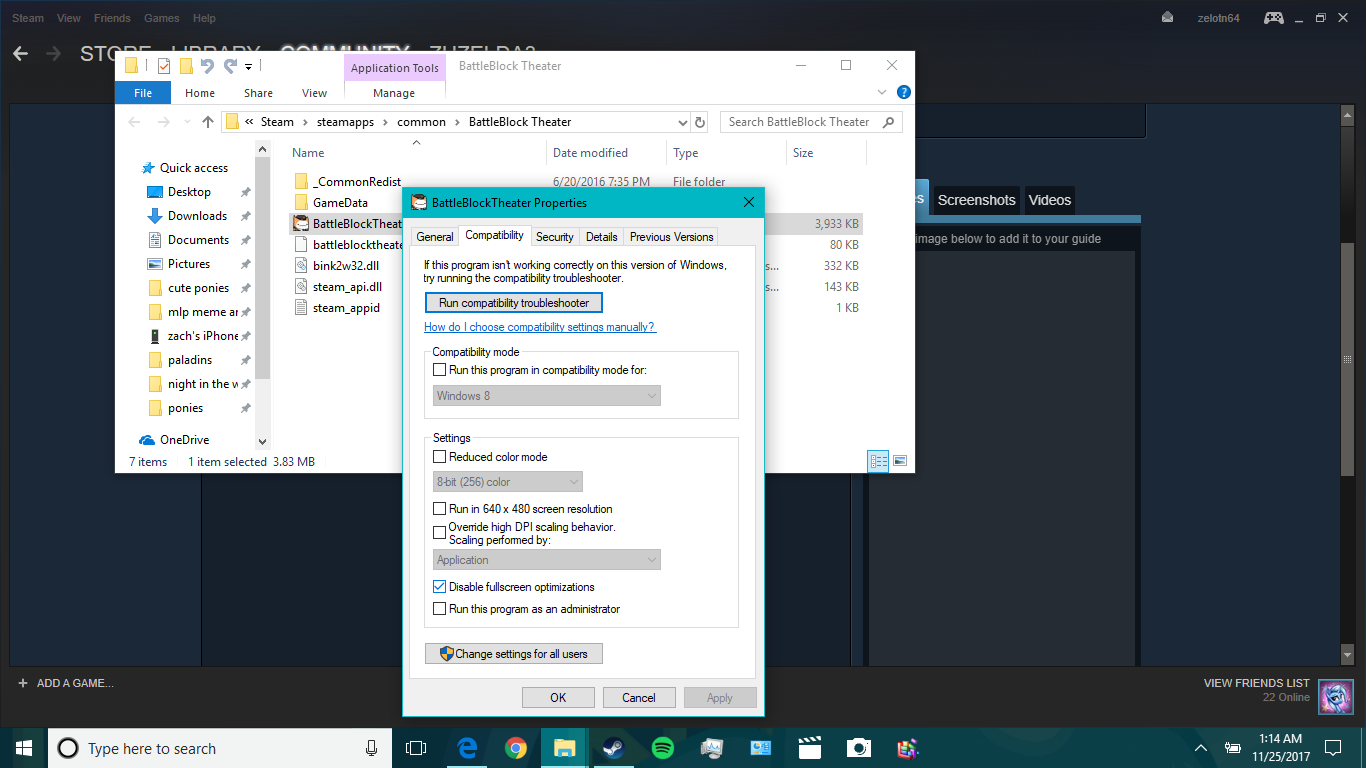Viewport: 1366px width, 768px height.
Task: Switch to the General tab in Properties
Action: click(x=435, y=237)
